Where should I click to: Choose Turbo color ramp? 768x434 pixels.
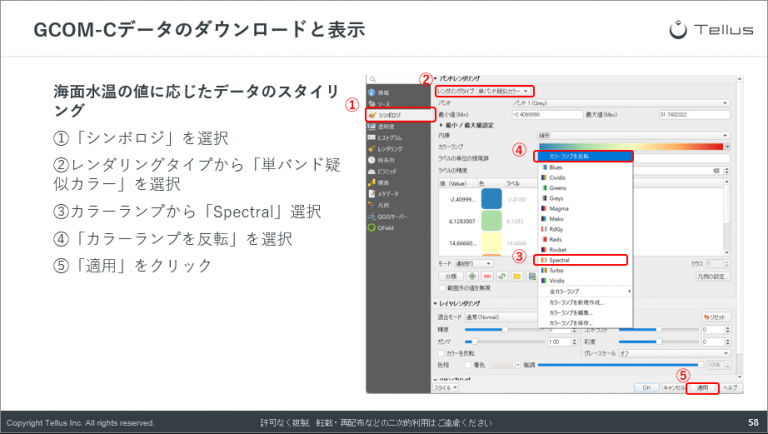585,270
